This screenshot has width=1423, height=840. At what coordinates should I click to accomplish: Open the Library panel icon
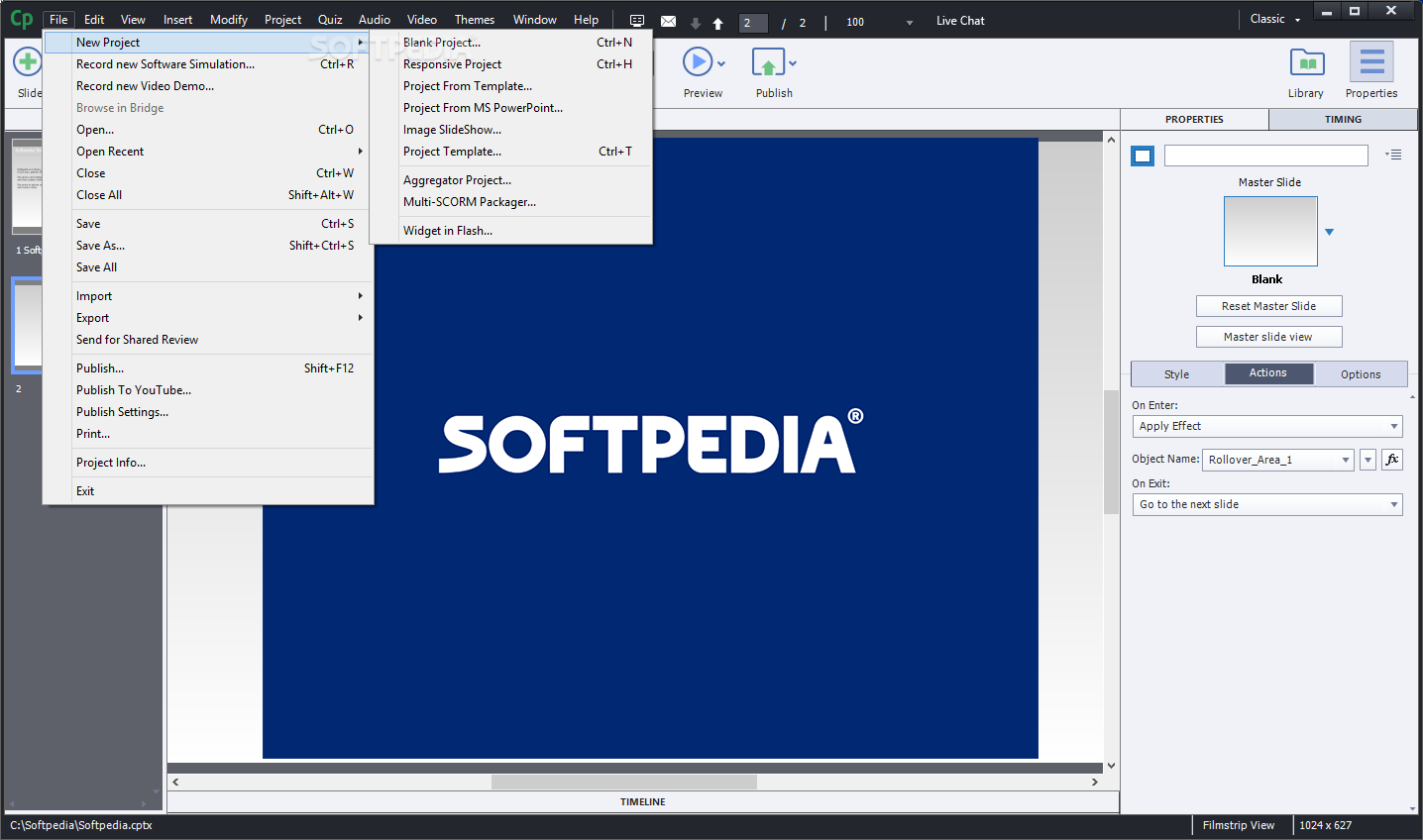pyautogui.click(x=1307, y=63)
